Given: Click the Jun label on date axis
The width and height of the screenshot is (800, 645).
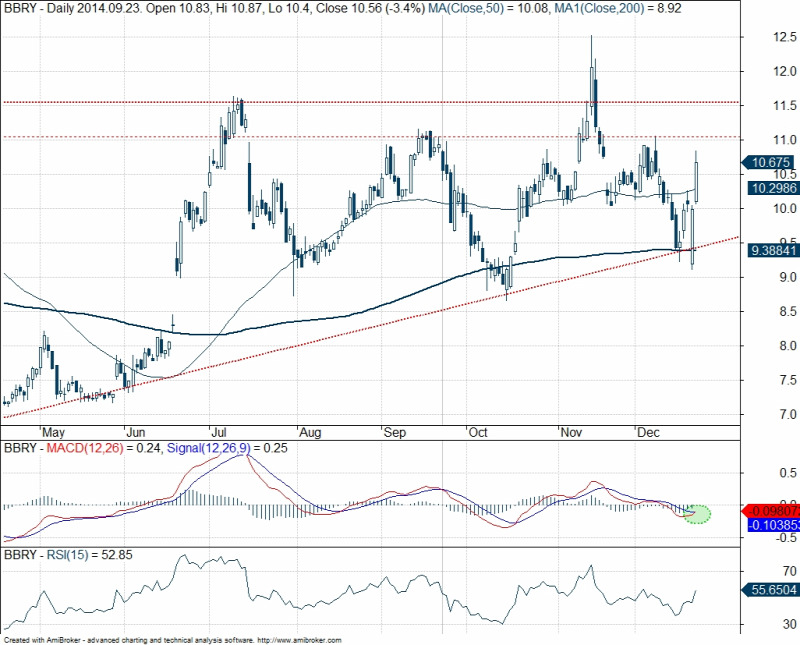Looking at the screenshot, I should [x=136, y=433].
